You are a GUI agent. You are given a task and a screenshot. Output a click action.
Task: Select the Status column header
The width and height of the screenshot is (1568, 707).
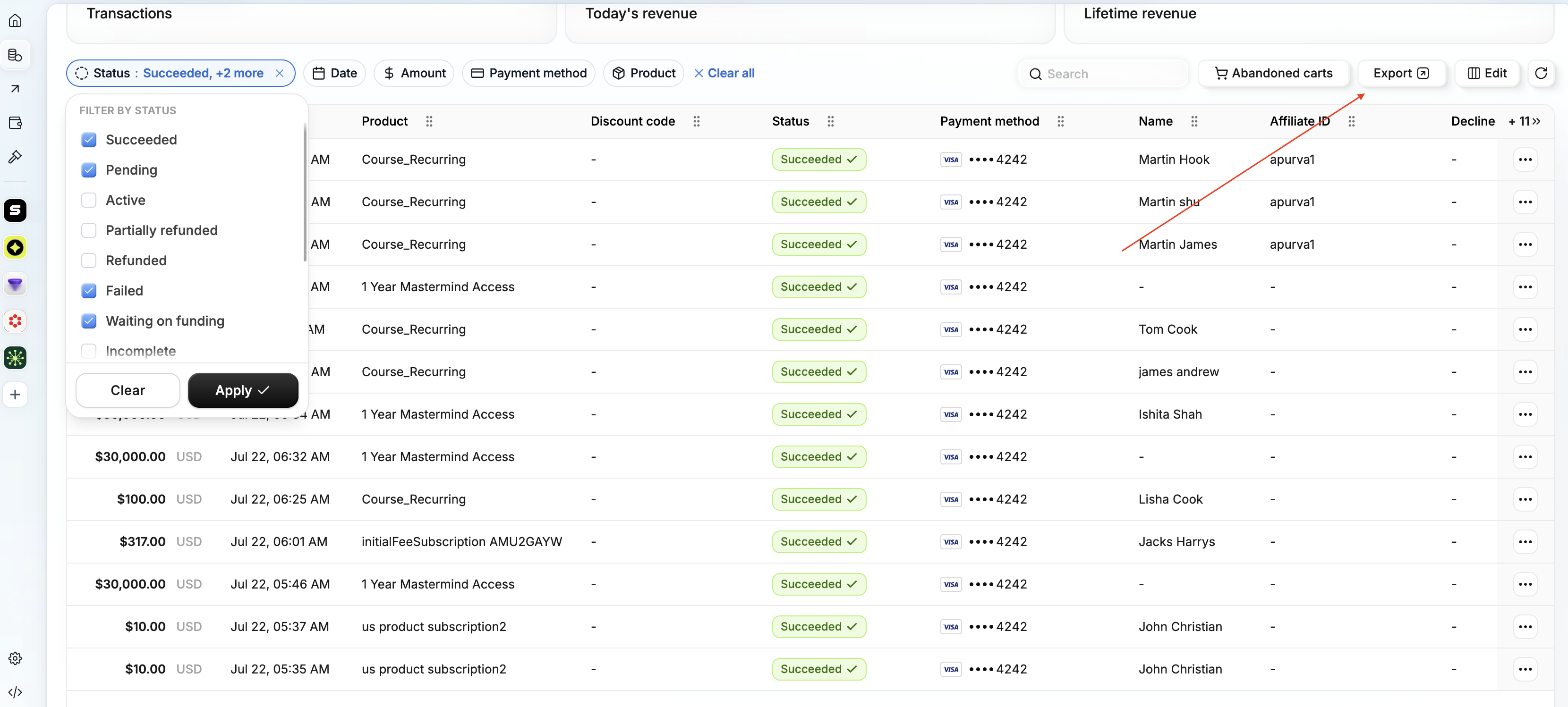(790, 121)
